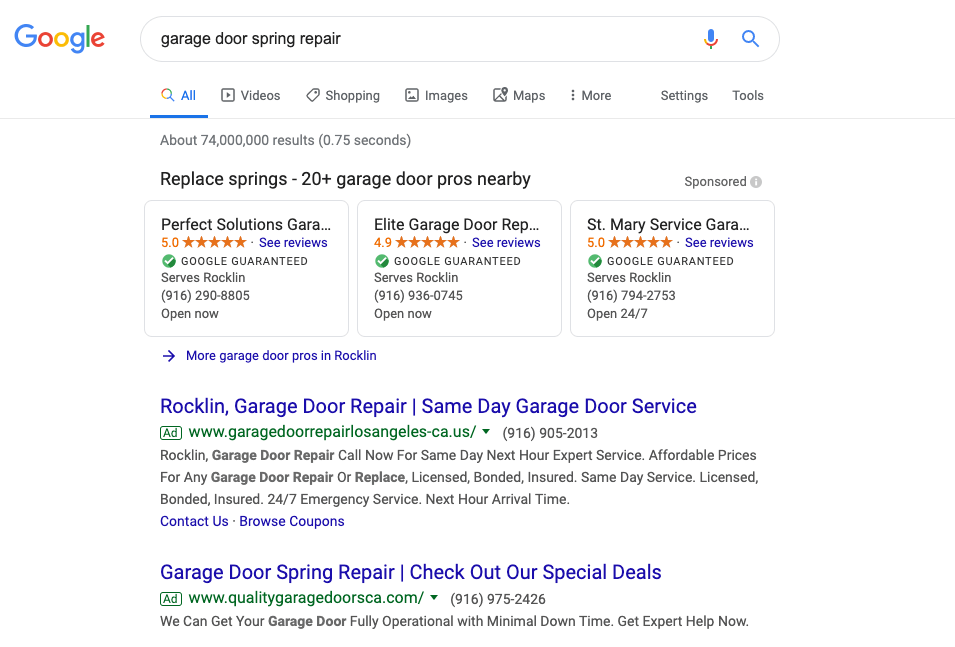This screenshot has height=647, width=955.
Task: Switch to Videos tab
Action: tap(250, 96)
